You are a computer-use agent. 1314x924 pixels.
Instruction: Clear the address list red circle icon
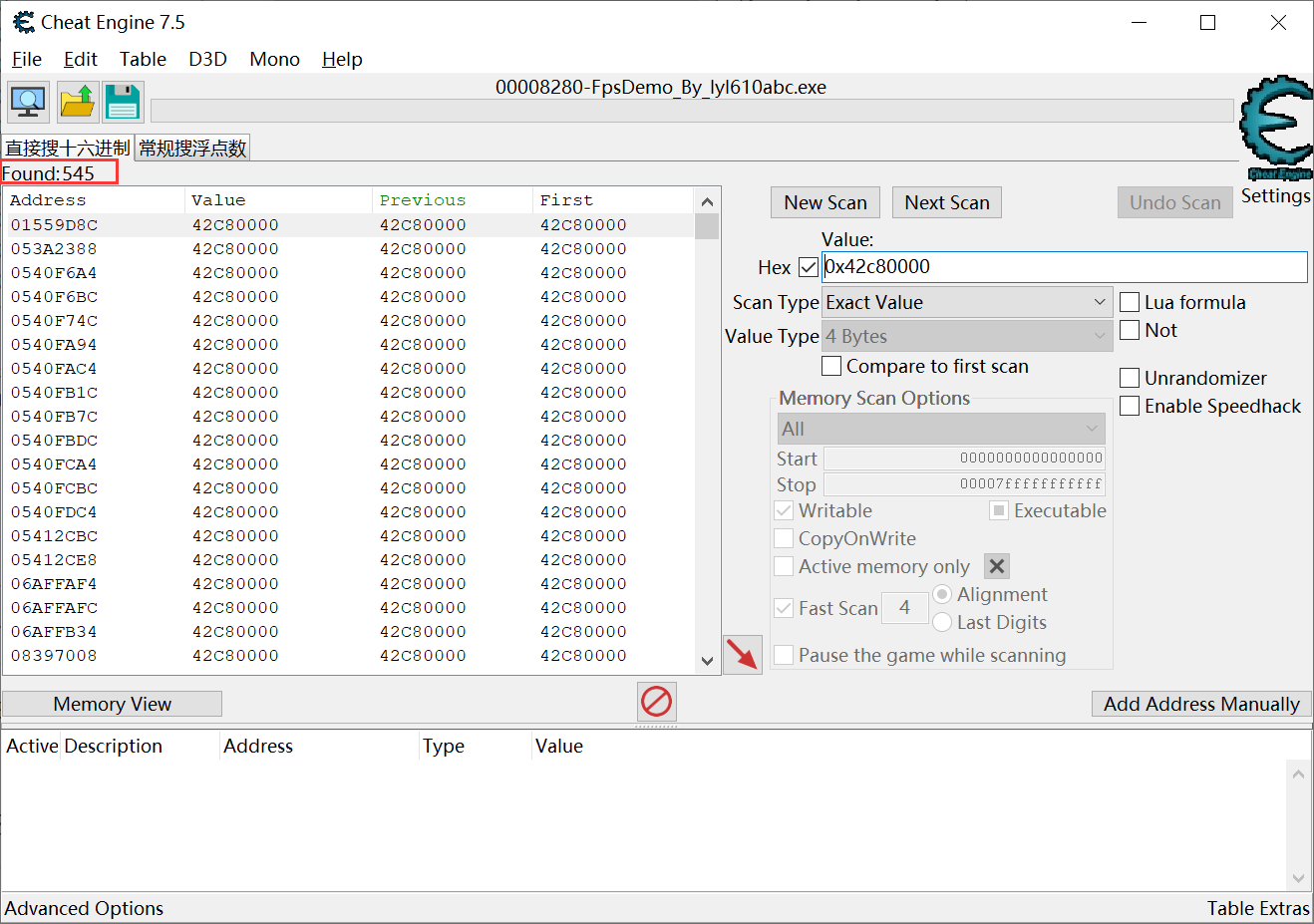click(656, 702)
